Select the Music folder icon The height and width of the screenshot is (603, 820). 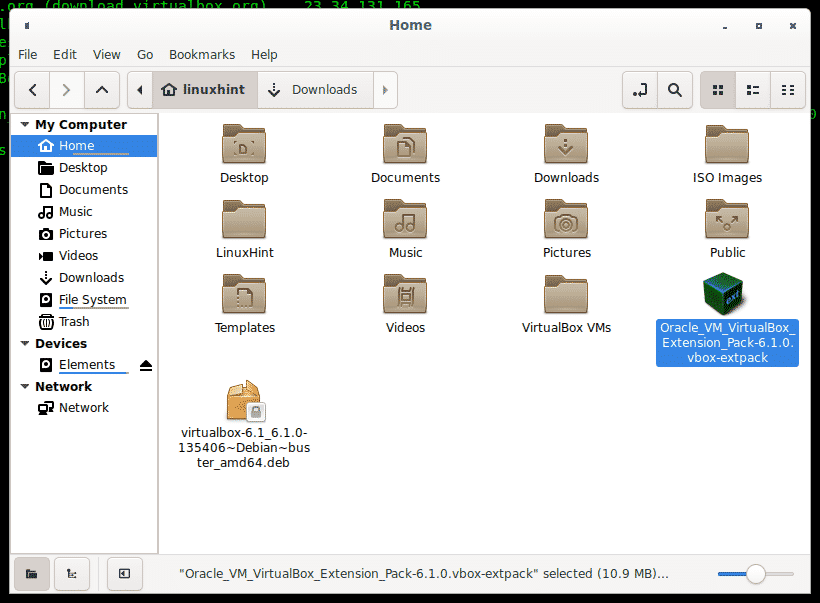coord(405,219)
